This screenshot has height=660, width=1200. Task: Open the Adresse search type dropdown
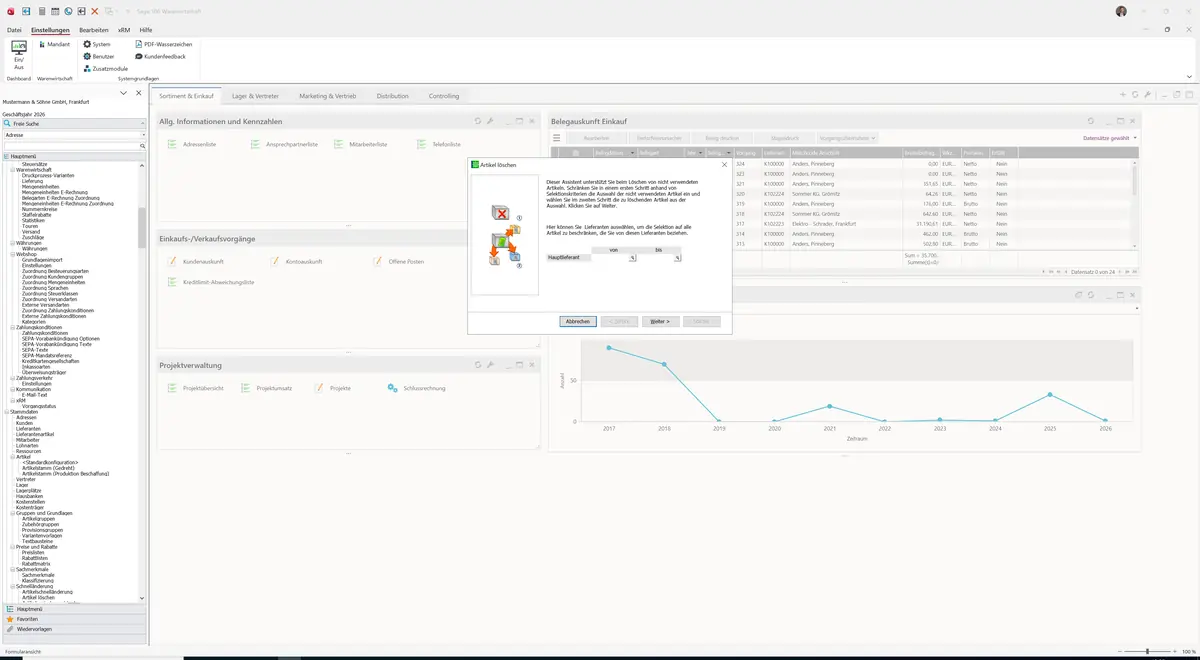pos(143,134)
